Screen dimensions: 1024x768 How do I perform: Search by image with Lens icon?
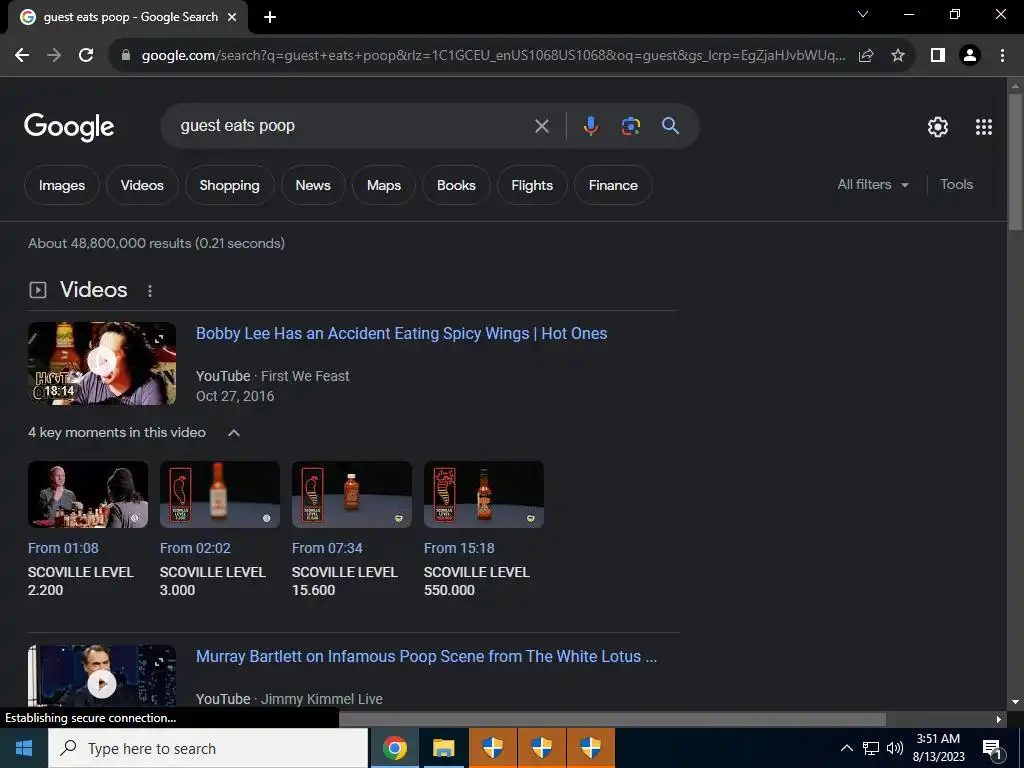pyautogui.click(x=631, y=125)
